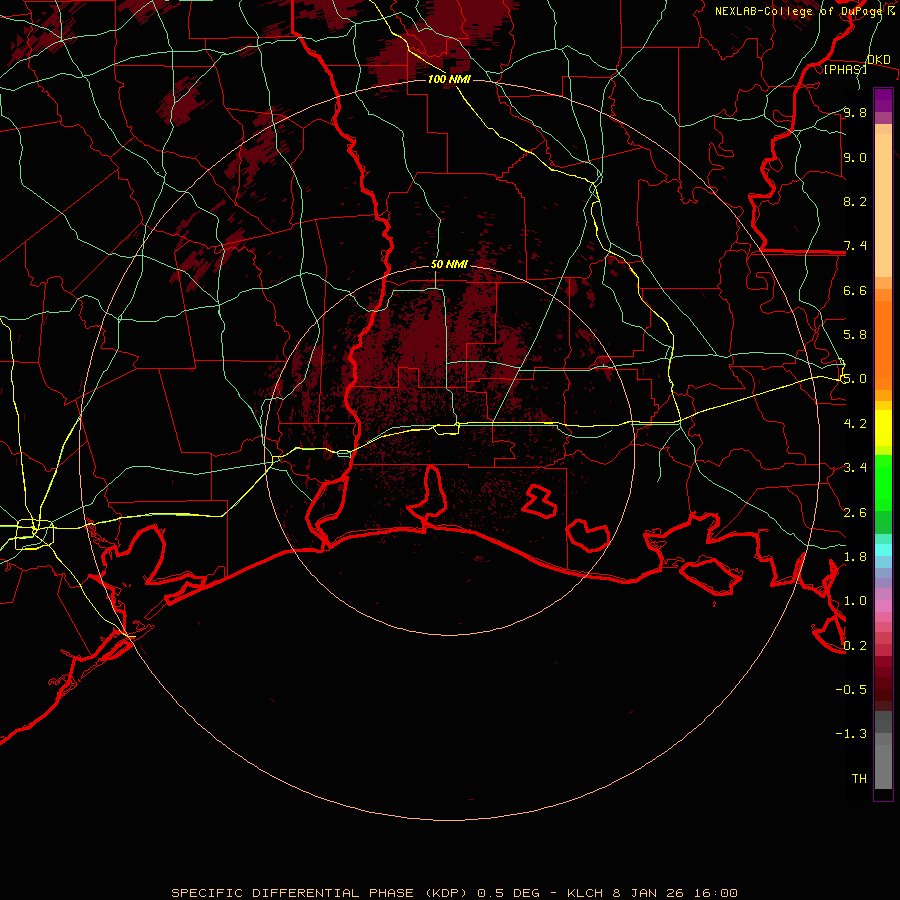Click the 5.8 legend value
900x900 pixels.
point(855,335)
